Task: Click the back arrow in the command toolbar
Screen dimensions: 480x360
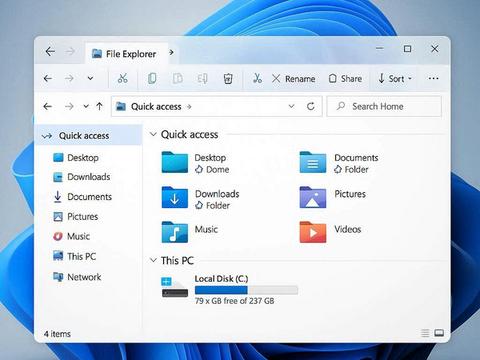Action: (48, 79)
